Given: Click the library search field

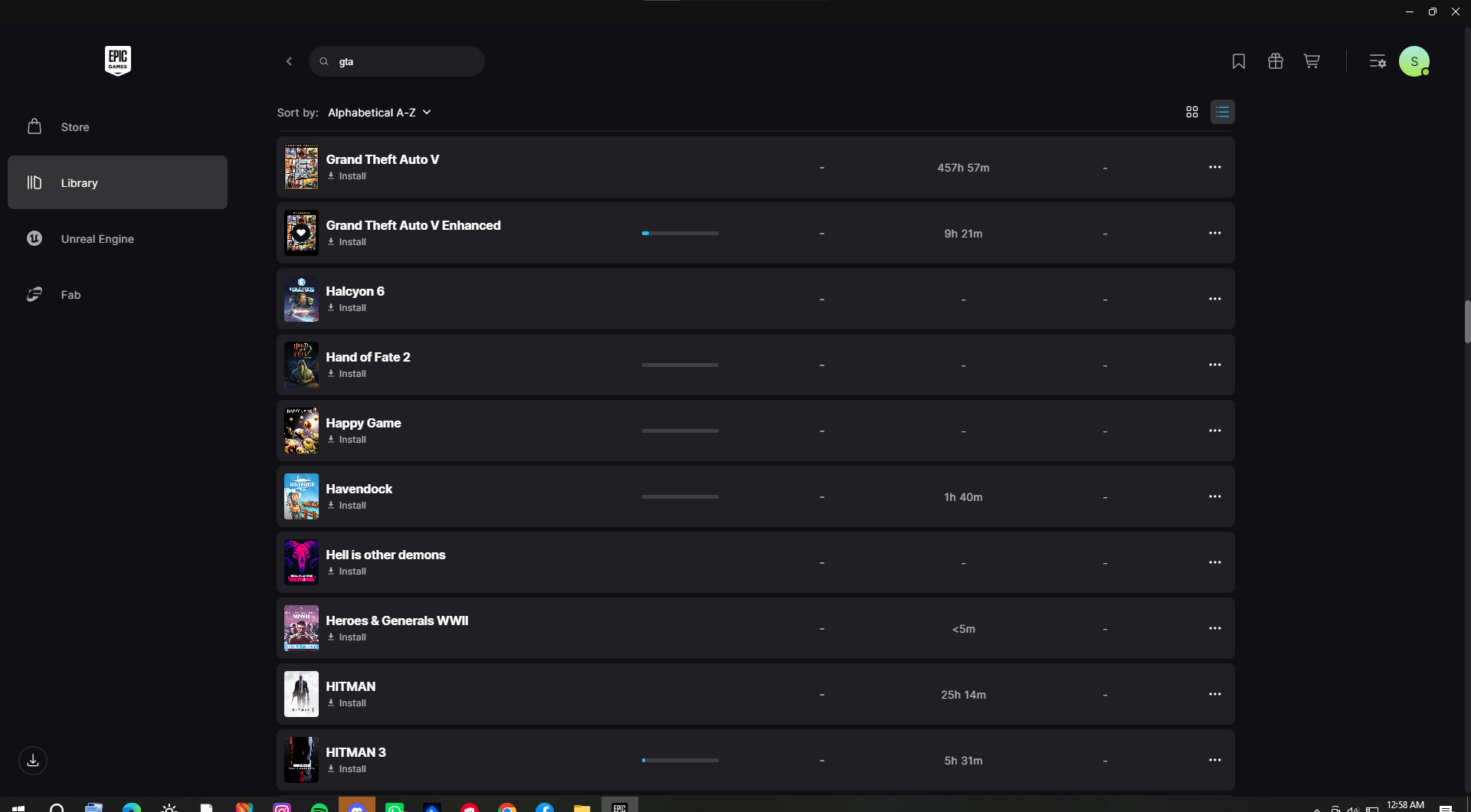Looking at the screenshot, I should click(397, 61).
